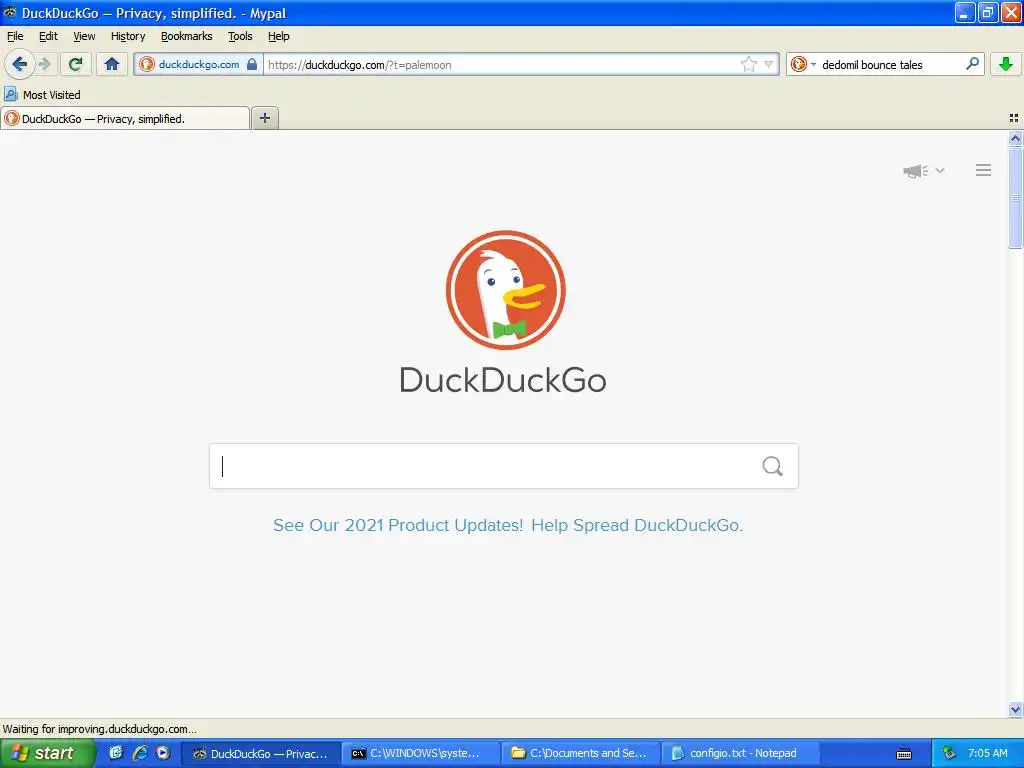Switch to C:\Documents and Se... folder taskbar button
The width and height of the screenshot is (1024, 768).
coord(581,754)
